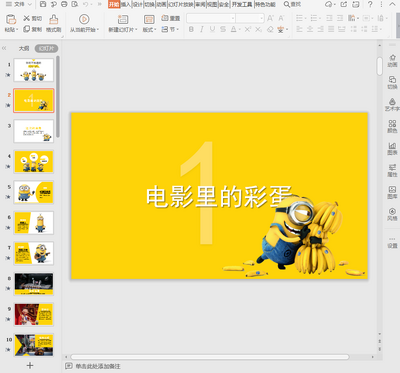Expand the File (文件) menu arrow
Viewport: 400px width, 373px height.
point(29,4)
